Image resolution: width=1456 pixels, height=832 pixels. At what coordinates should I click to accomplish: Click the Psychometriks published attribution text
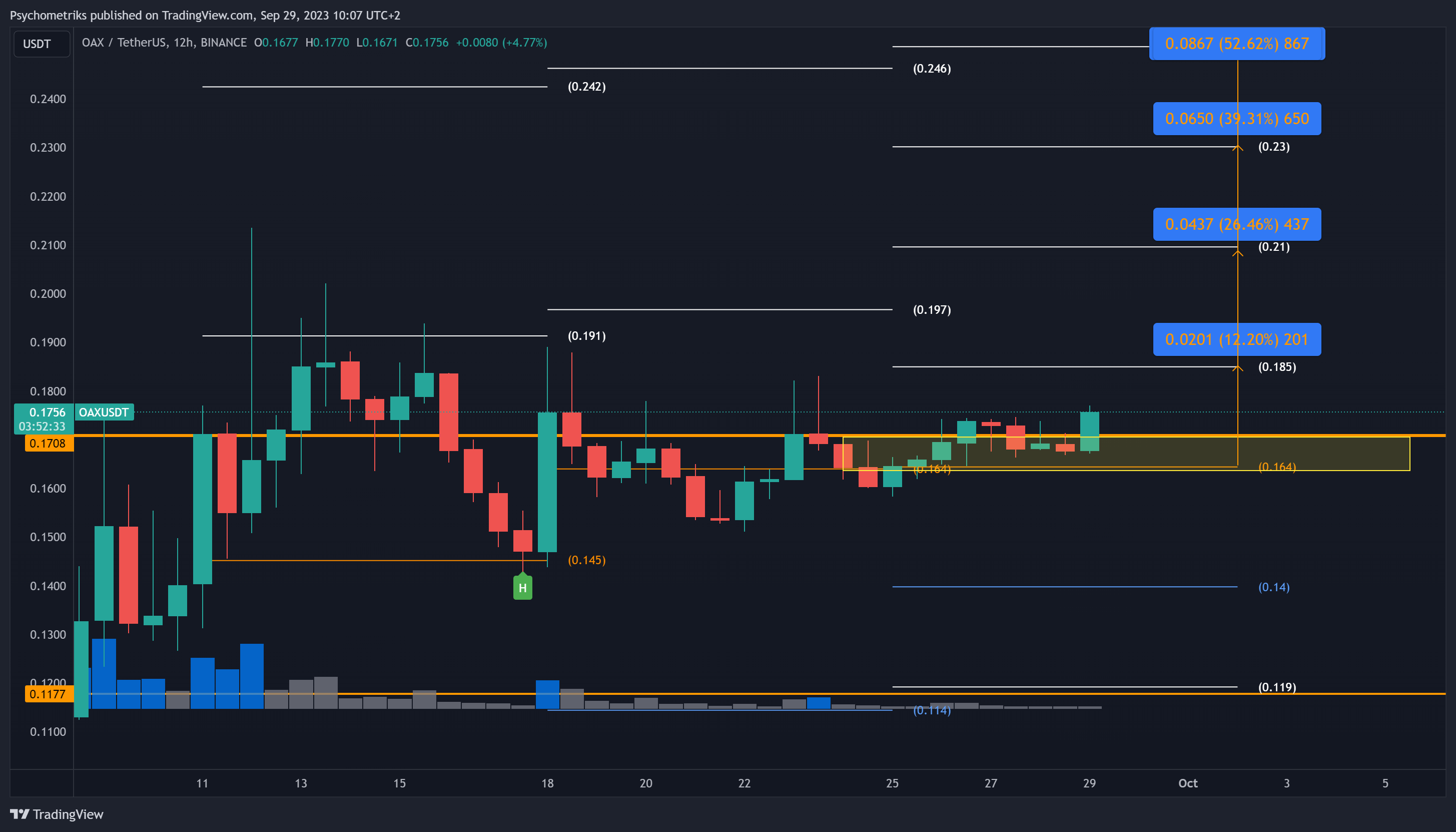[x=205, y=16]
